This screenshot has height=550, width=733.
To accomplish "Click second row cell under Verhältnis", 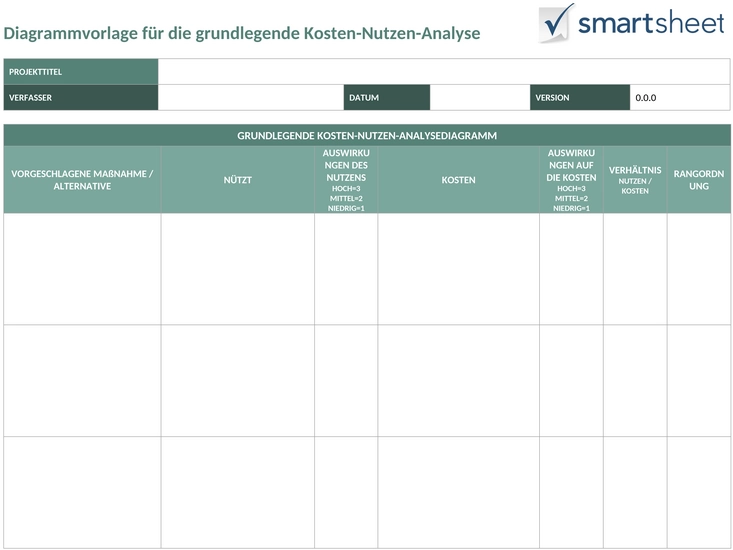I will pos(635,381).
